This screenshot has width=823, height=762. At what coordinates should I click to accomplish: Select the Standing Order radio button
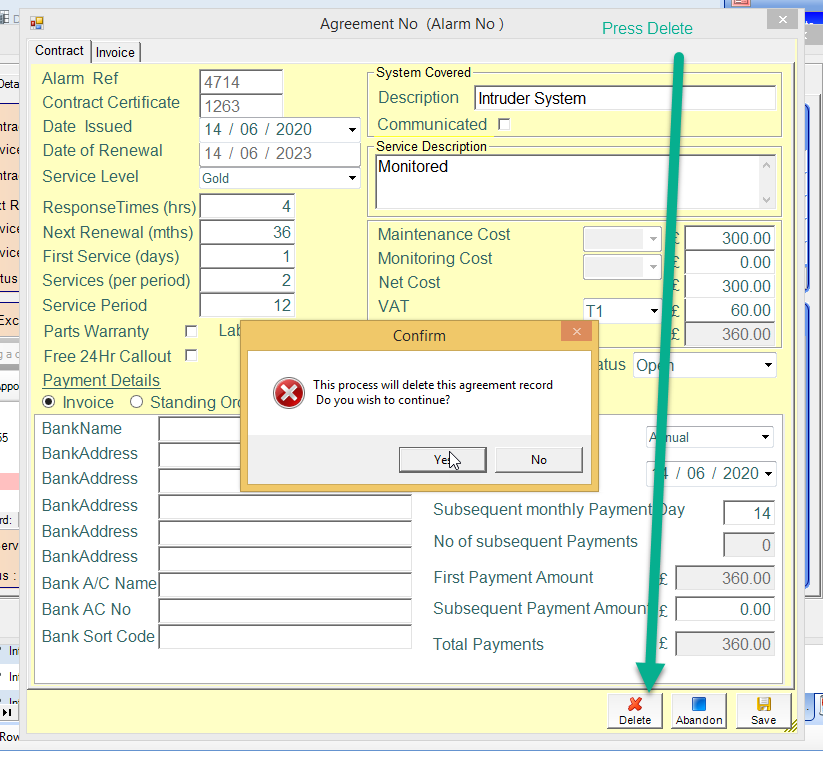pos(136,402)
